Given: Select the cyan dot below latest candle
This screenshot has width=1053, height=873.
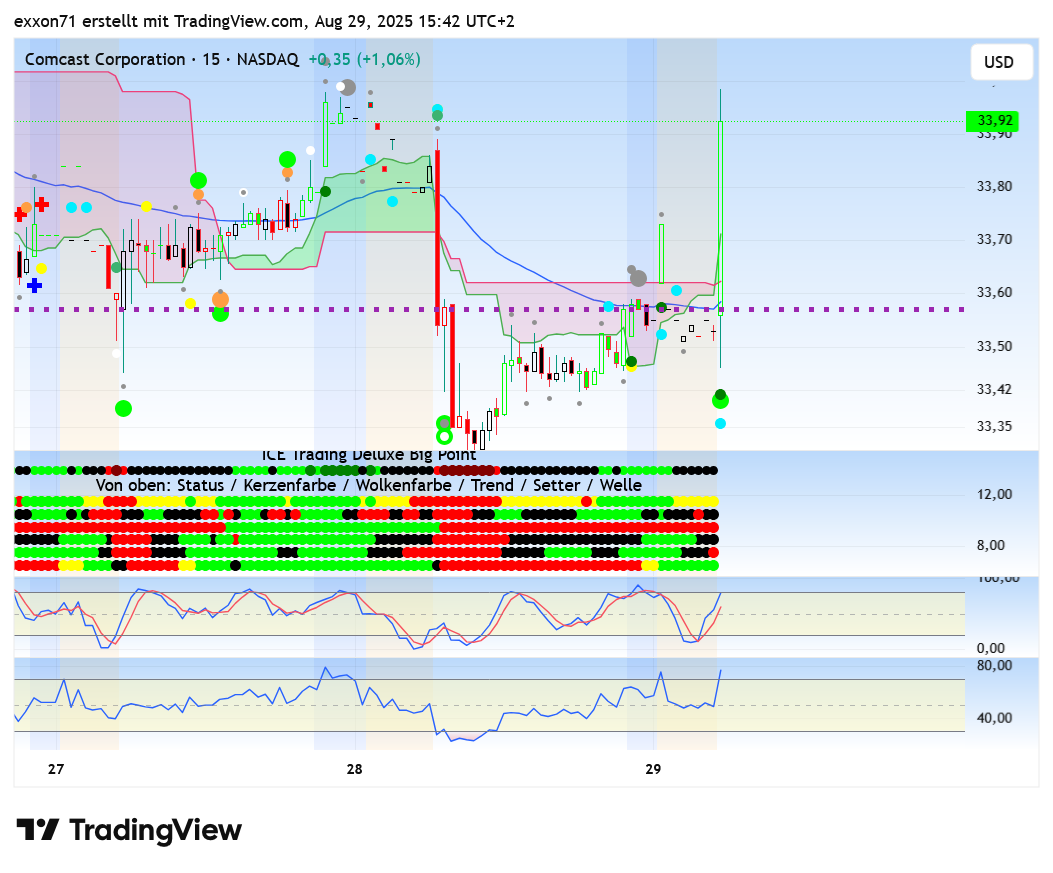Looking at the screenshot, I should click(720, 423).
